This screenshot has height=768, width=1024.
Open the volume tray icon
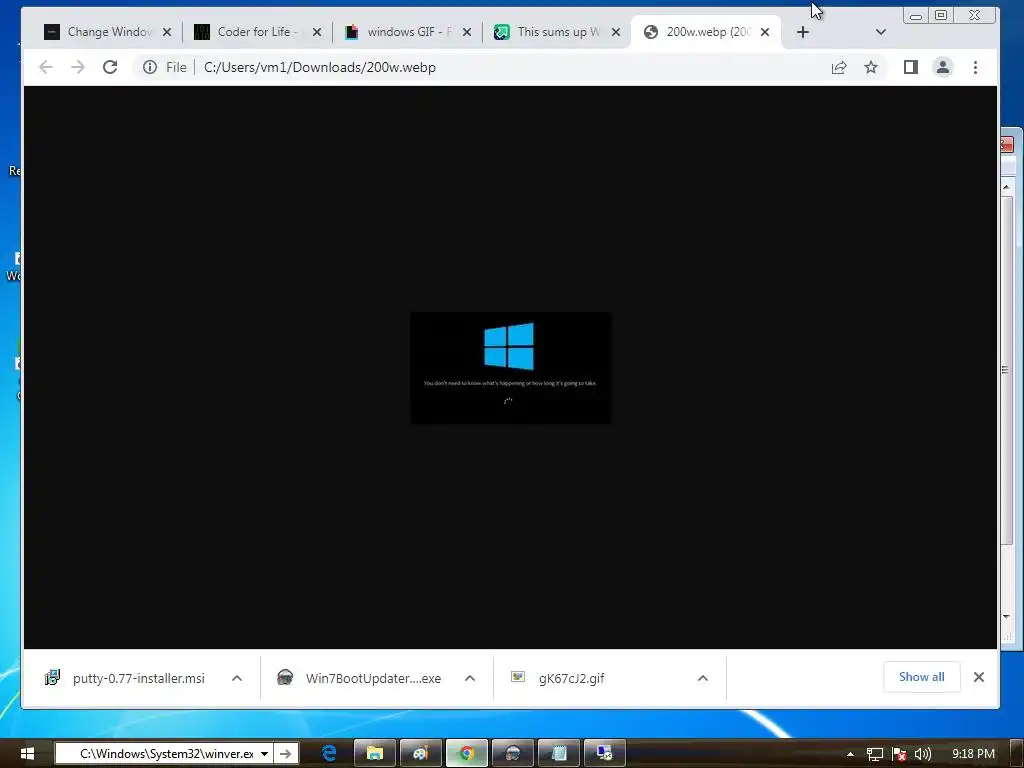point(922,754)
